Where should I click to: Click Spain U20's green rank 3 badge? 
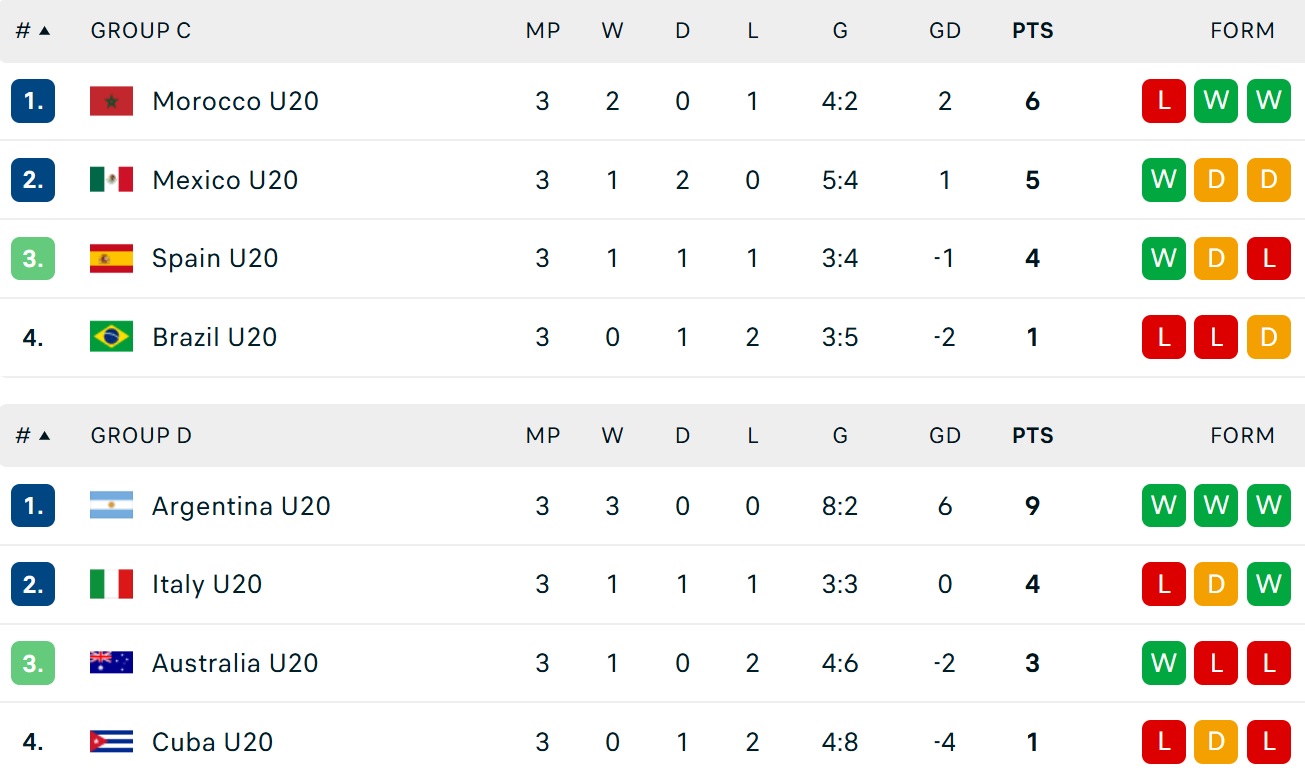33,258
